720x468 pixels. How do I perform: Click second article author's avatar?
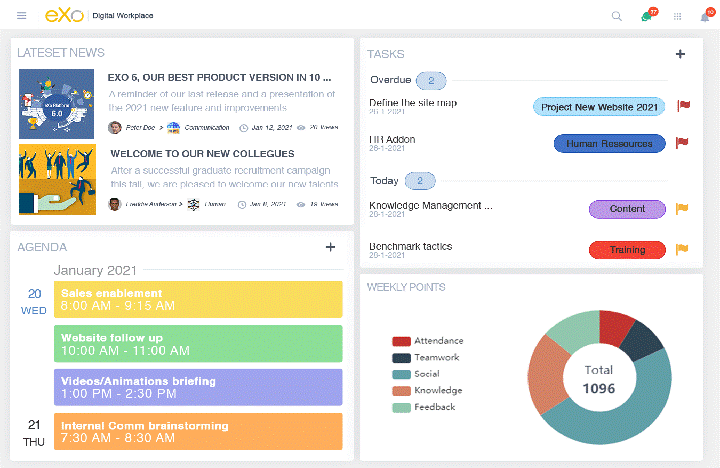(114, 204)
